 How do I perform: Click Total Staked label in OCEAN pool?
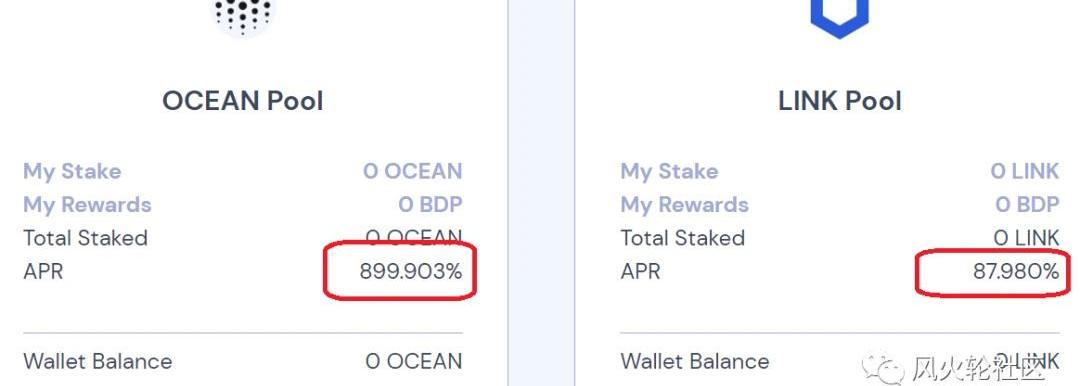click(x=85, y=238)
